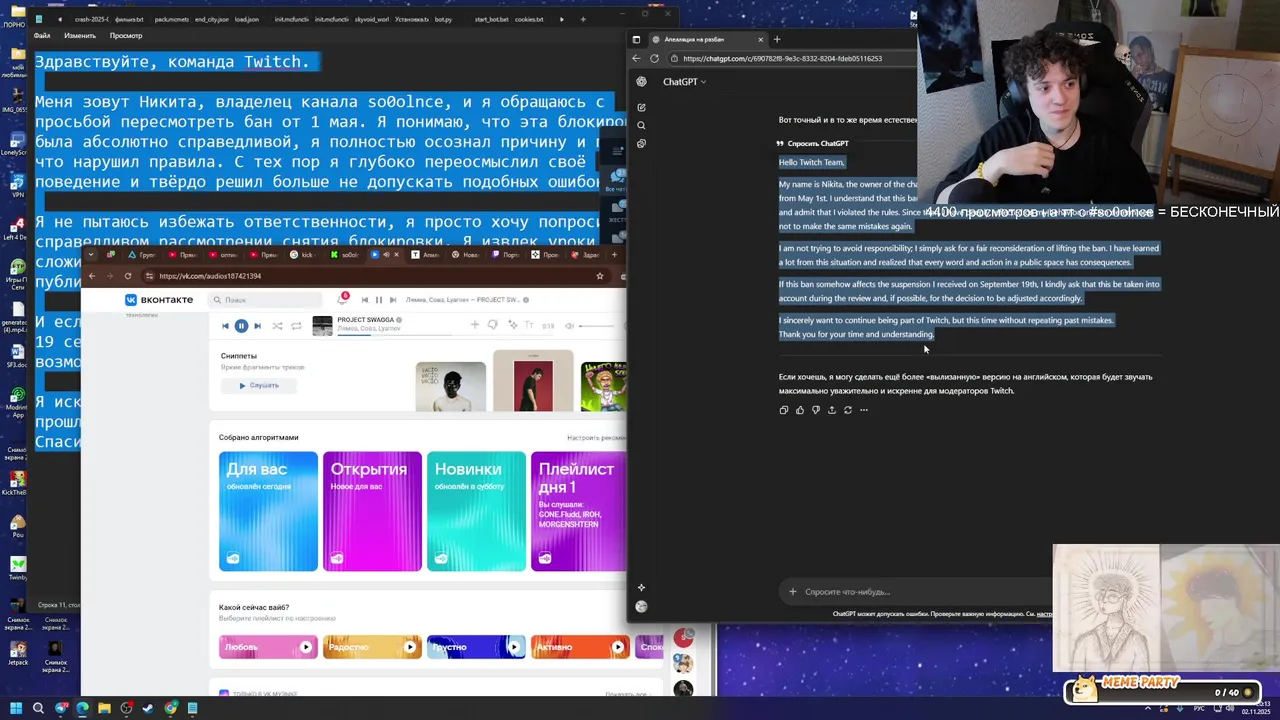Click Настроить рекомендации link

coord(596,438)
